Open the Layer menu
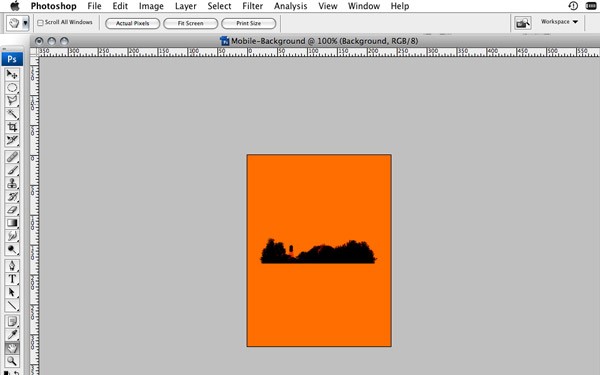The image size is (600, 375). pos(186,6)
